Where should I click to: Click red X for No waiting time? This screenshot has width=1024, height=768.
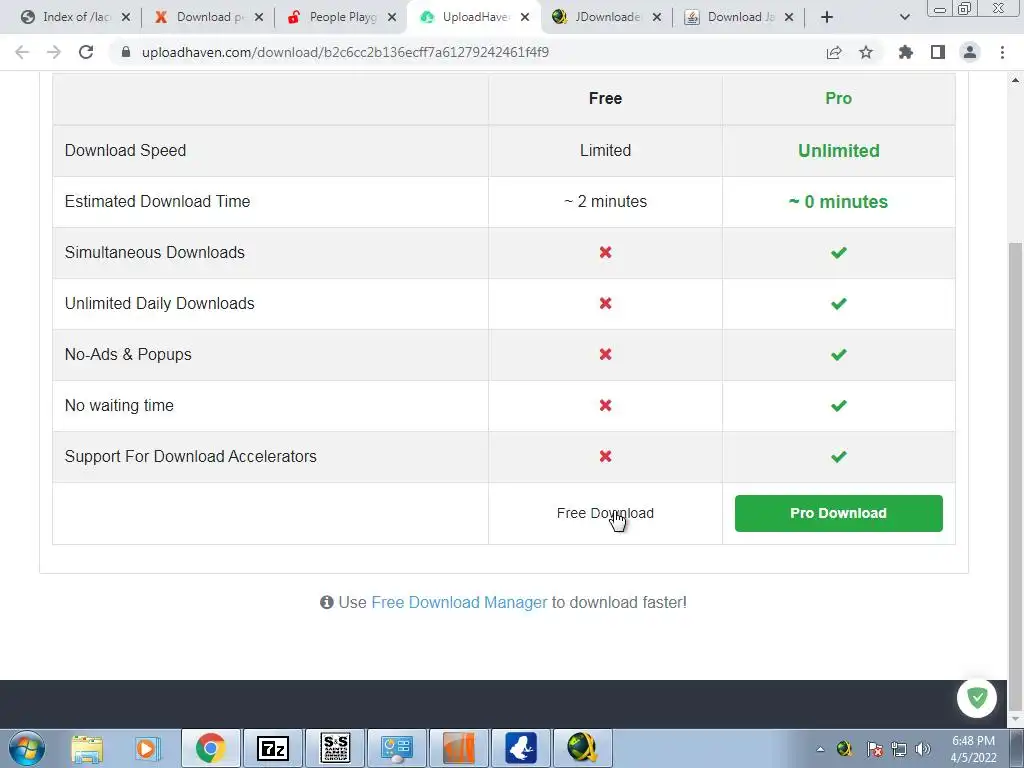605,405
